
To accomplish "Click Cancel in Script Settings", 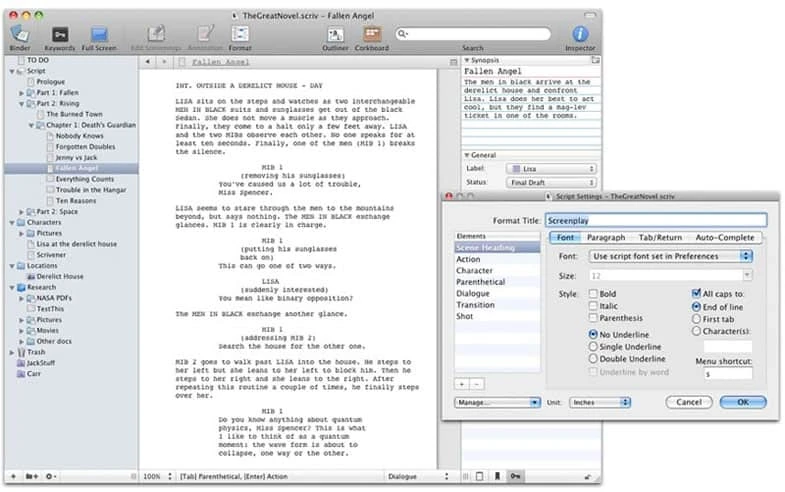I will pyautogui.click(x=689, y=402).
